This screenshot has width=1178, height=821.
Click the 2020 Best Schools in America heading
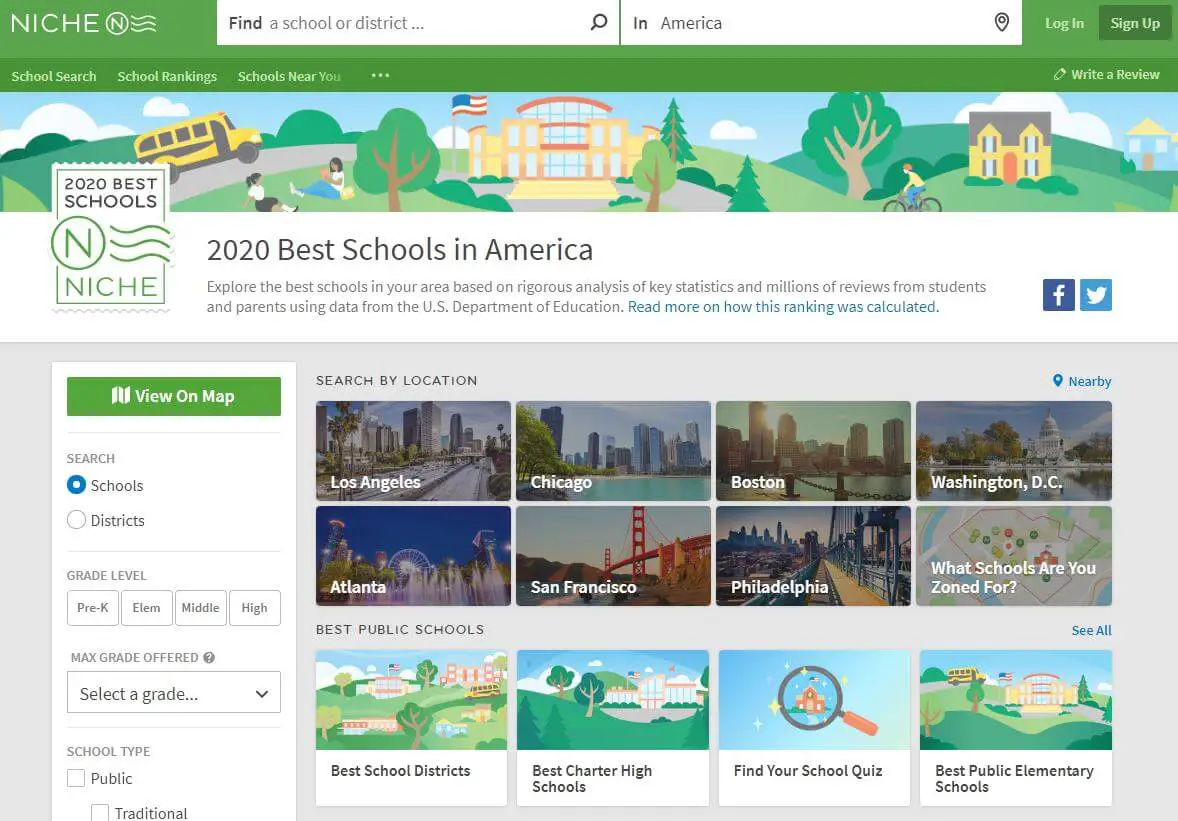(400, 249)
